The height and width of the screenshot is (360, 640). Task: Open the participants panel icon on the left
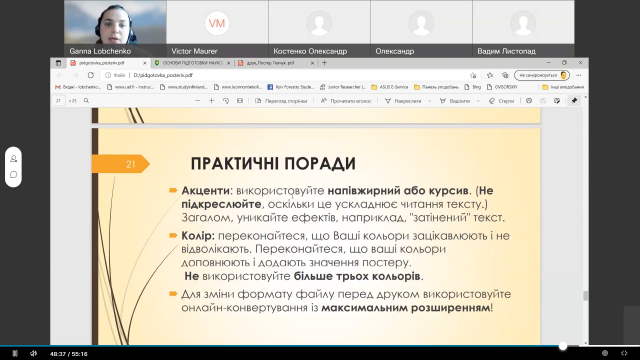[13, 159]
